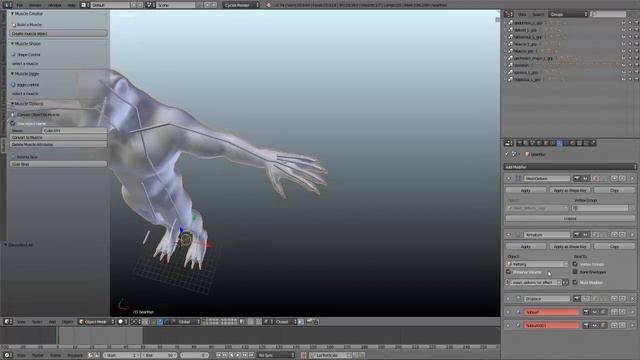Open the viewport View menu
The height and width of the screenshot is (360, 640).
pyautogui.click(x=21, y=322)
